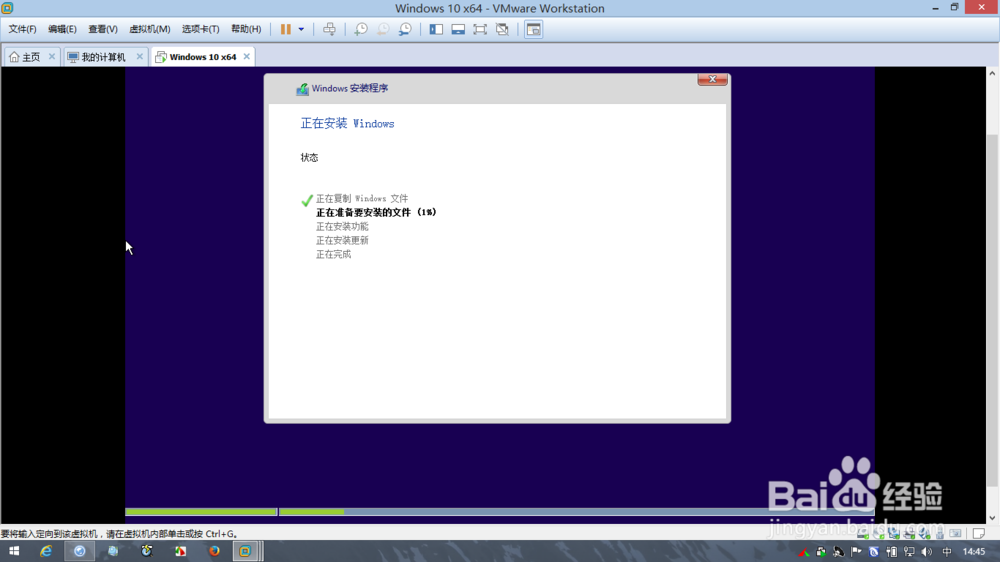Image resolution: width=1000 pixels, height=562 pixels.
Task: Click the '正在准备要安装的文件 (1%)' step
Action: [376, 212]
